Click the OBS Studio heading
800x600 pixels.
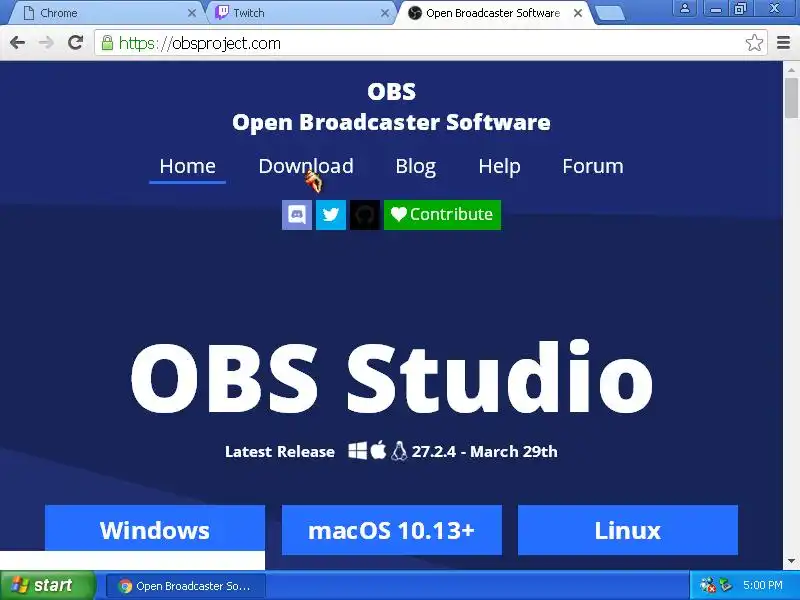pyautogui.click(x=392, y=378)
